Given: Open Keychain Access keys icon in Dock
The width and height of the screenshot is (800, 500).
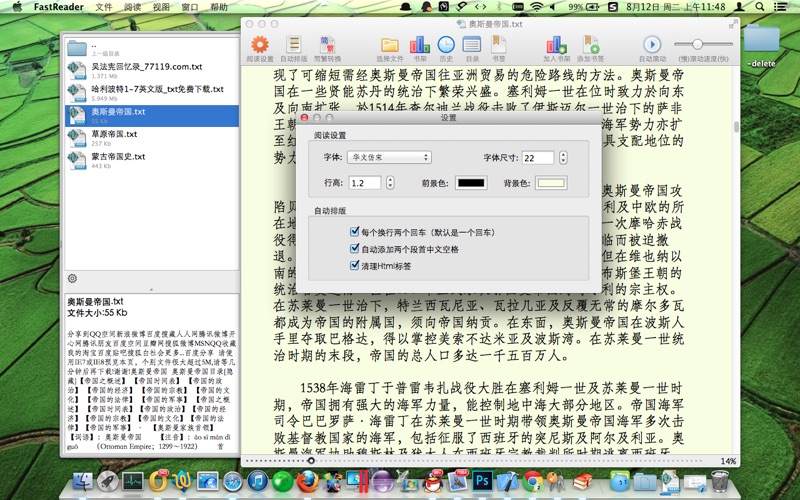Looking at the screenshot, I should [557, 481].
